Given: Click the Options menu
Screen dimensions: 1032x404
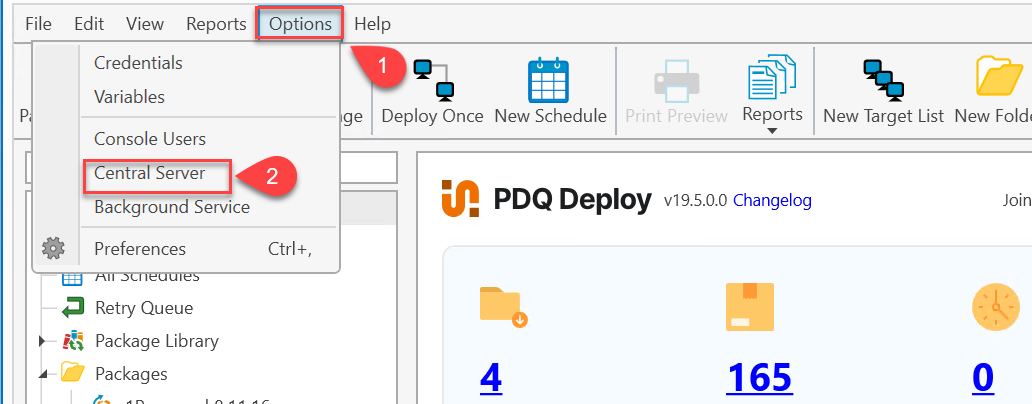Looking at the screenshot, I should click(x=300, y=24).
